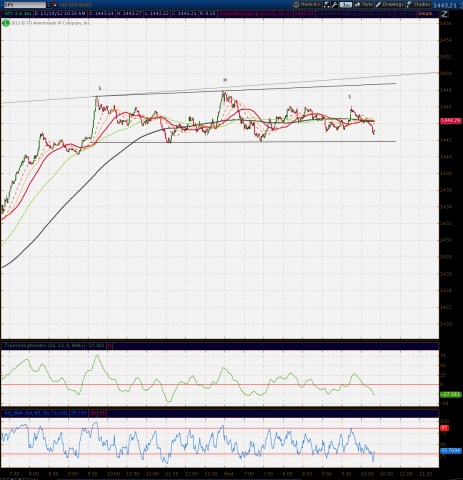Open the Studies flask button
Image resolution: width=463 pixels, height=480 pixels.
[x=419, y=5]
